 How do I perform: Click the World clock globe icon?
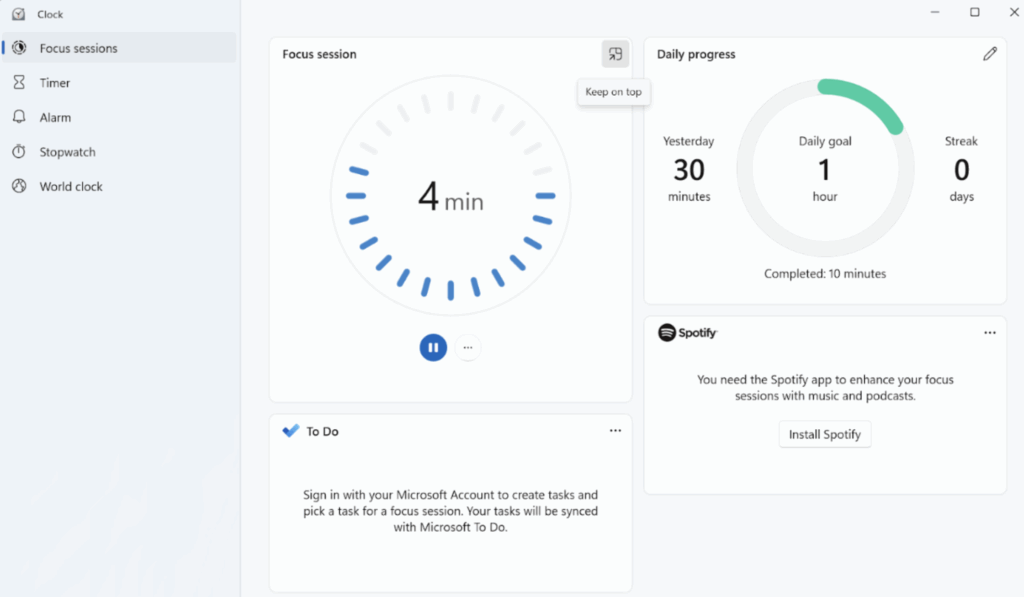click(x=19, y=186)
